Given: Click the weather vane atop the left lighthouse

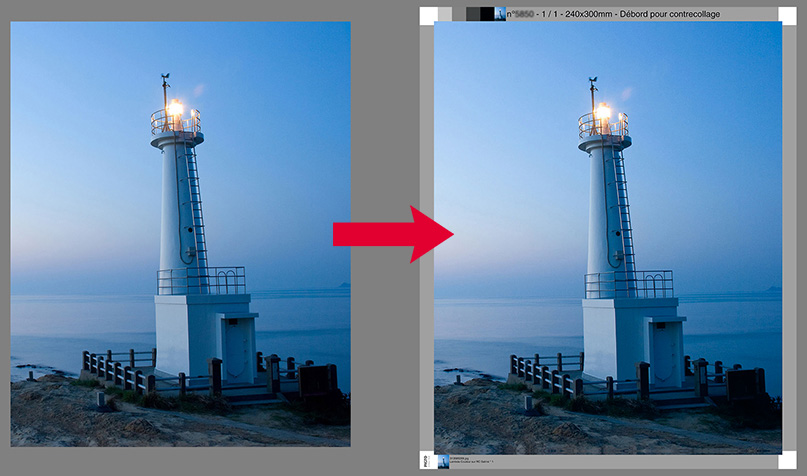Looking at the screenshot, I should (x=165, y=78).
